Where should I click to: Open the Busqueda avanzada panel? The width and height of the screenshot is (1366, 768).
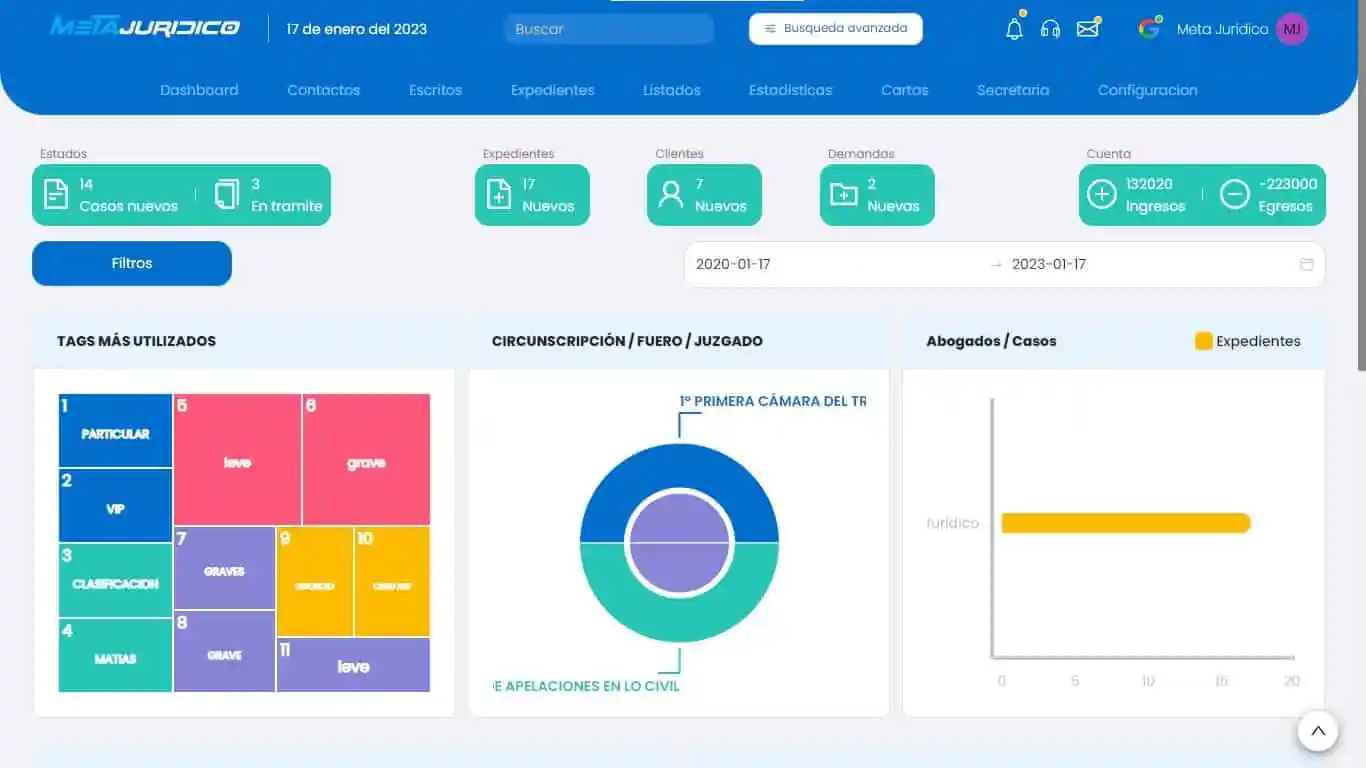click(x=835, y=28)
